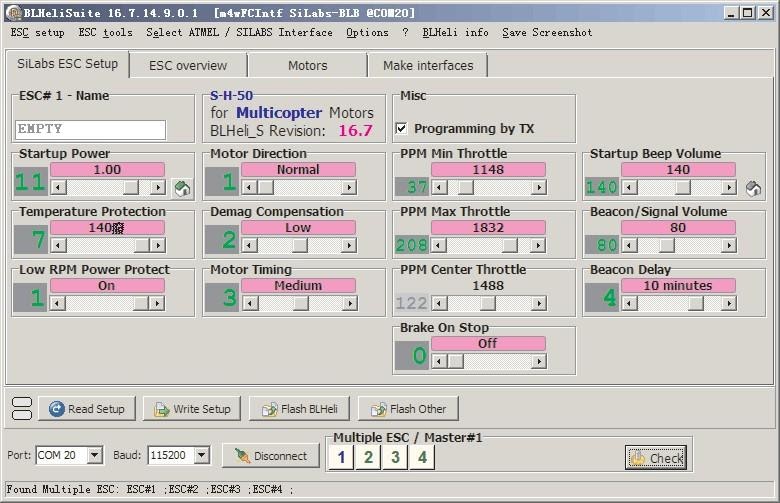Select ESC number 2 in Multiple ESC
Screen dimensions: 780x503
point(368,457)
